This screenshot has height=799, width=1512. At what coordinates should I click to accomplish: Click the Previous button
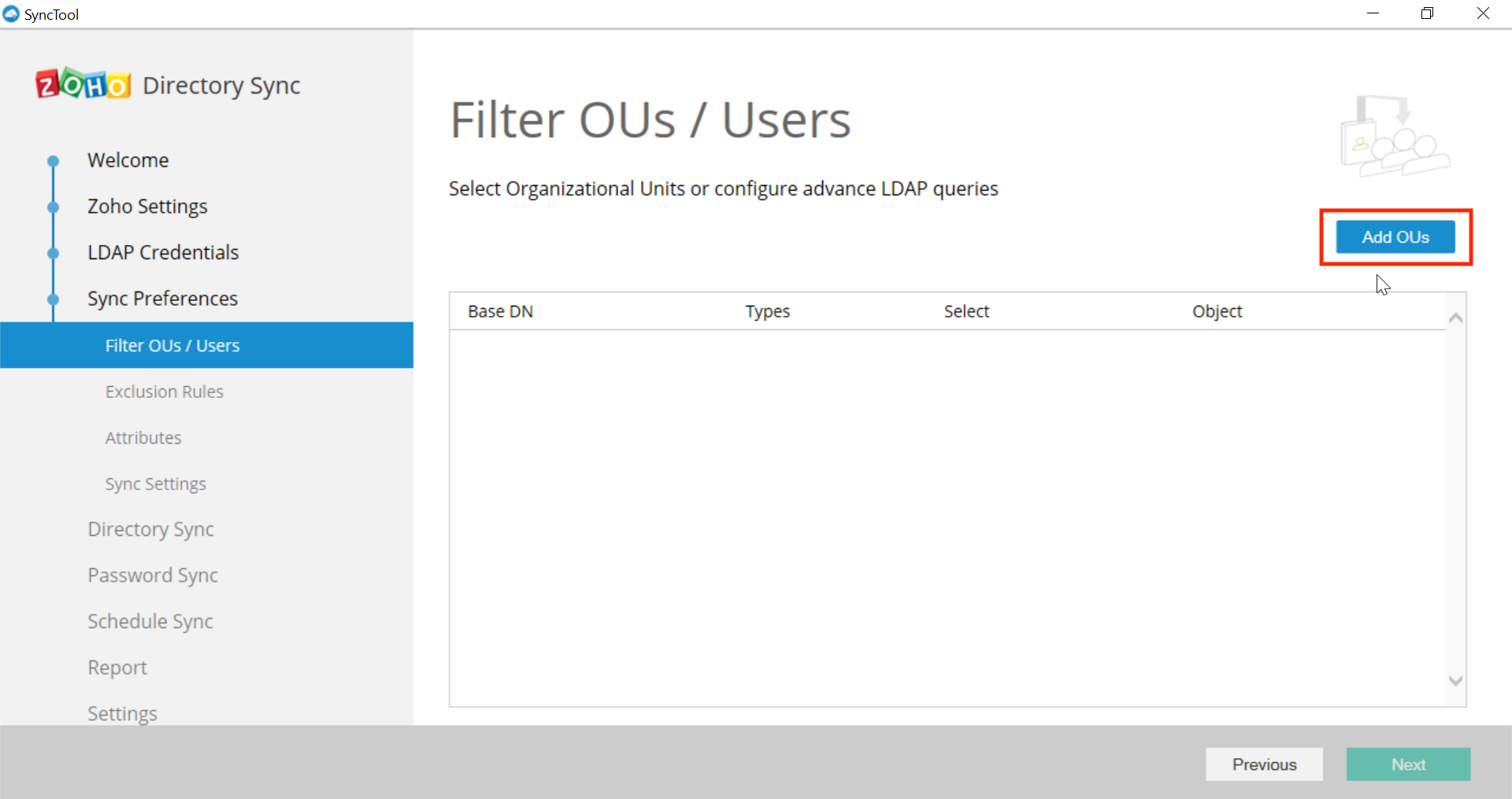[x=1264, y=764]
